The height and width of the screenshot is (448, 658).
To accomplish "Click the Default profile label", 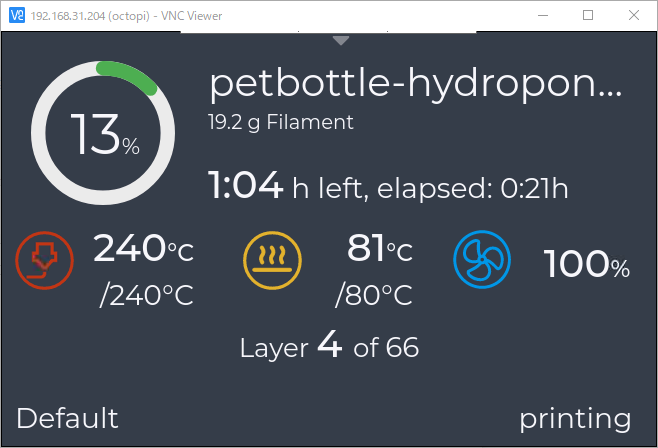I will tap(67, 418).
